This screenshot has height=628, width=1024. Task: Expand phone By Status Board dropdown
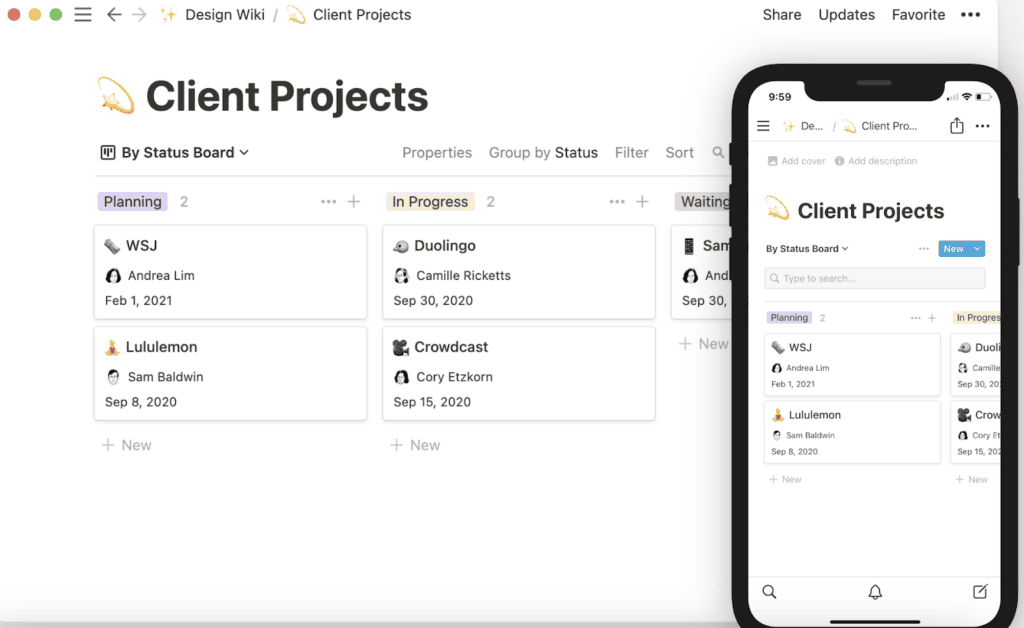point(807,249)
